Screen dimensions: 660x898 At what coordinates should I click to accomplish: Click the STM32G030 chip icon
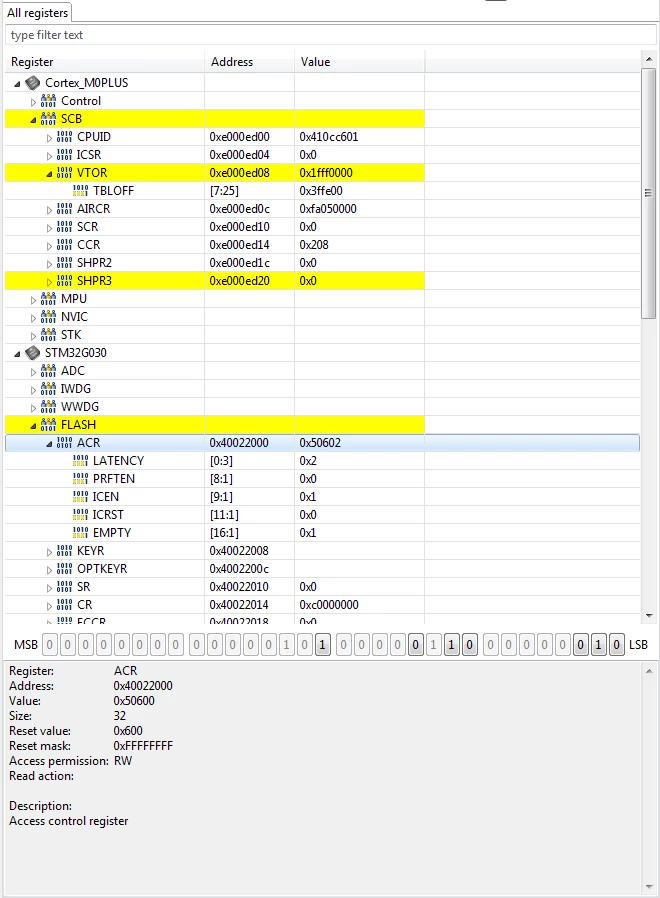[x=33, y=353]
